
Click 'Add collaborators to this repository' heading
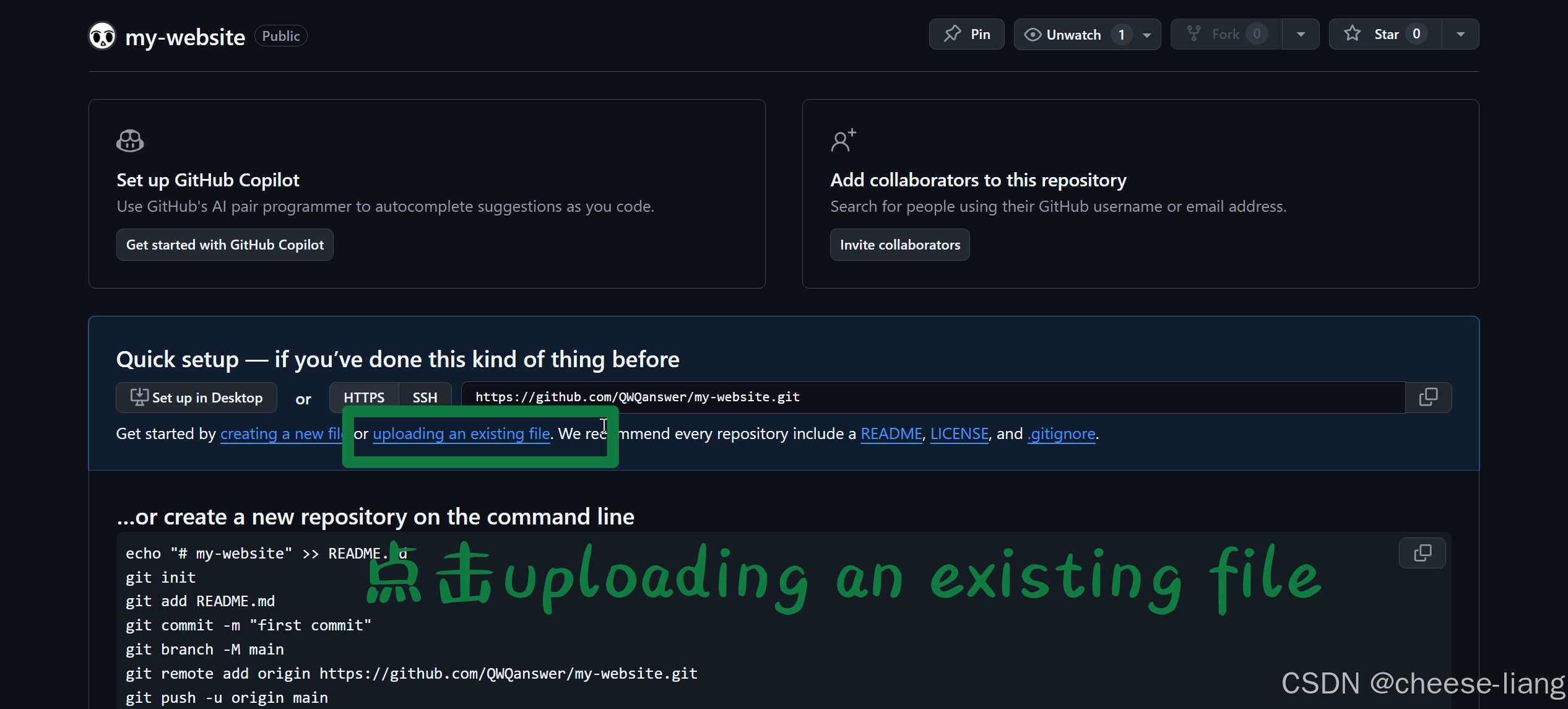[979, 180]
